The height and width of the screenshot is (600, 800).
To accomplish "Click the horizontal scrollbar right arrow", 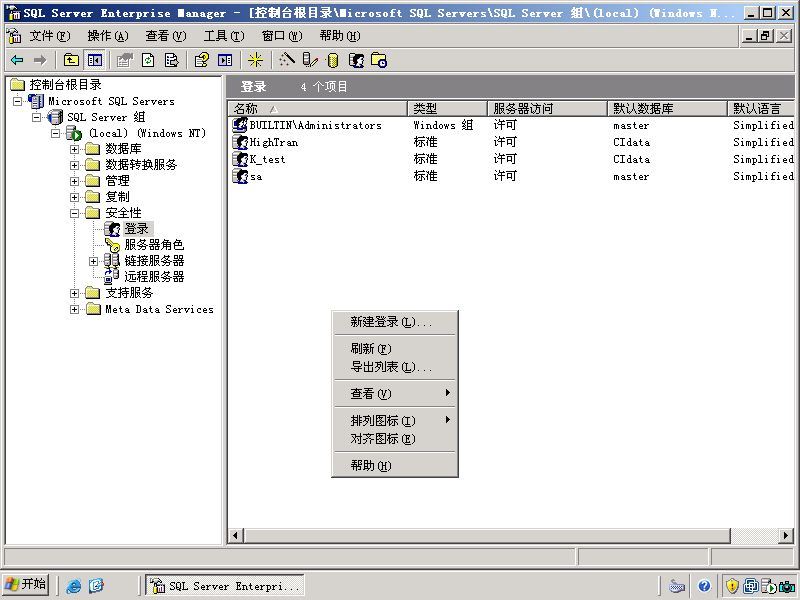I will tap(786, 536).
